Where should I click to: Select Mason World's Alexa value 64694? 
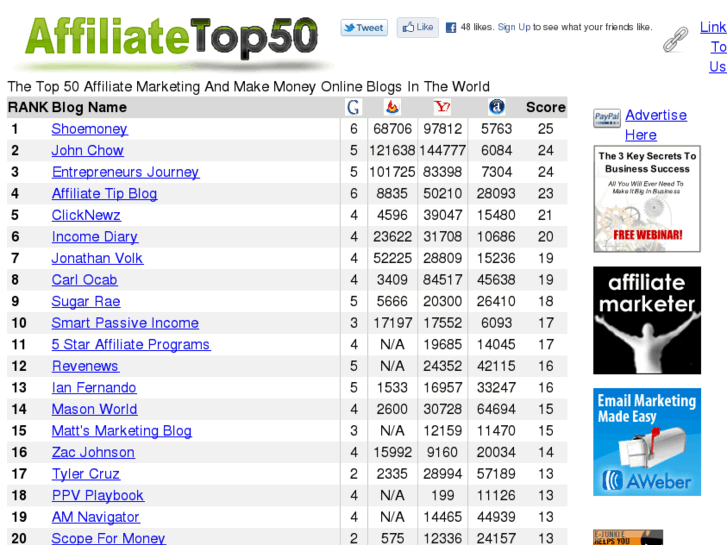496,409
